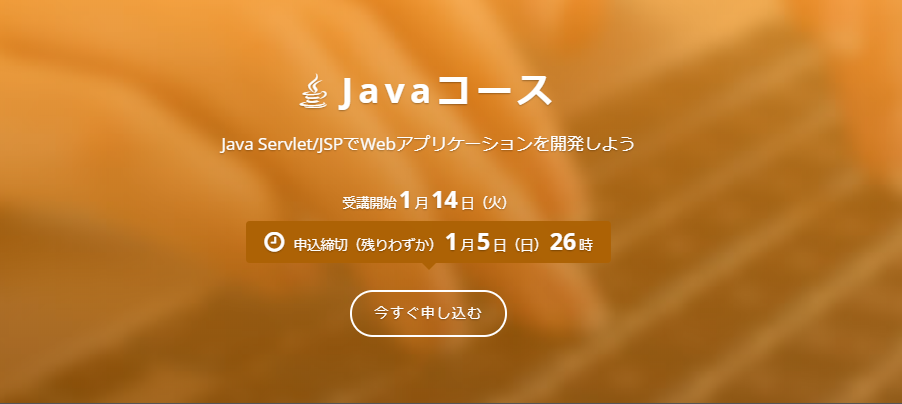Click the 26時 deadline time
902x404 pixels.
pos(571,243)
